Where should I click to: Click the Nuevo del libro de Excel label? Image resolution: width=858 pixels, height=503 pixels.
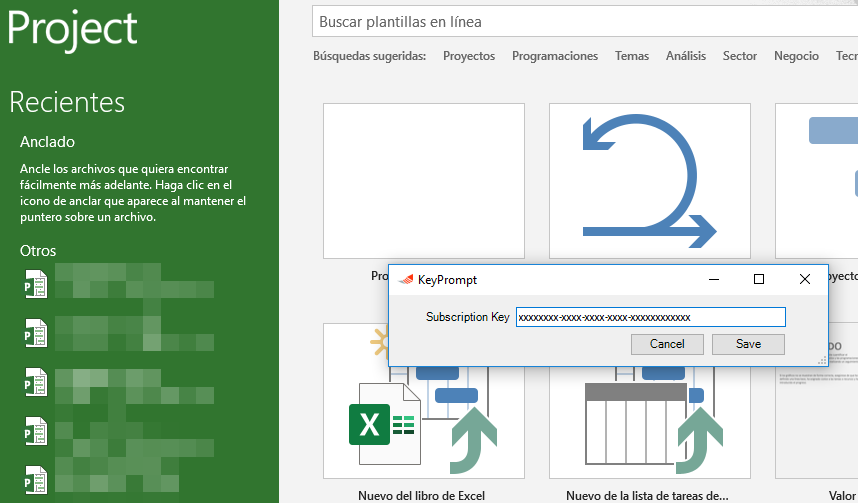(x=421, y=496)
